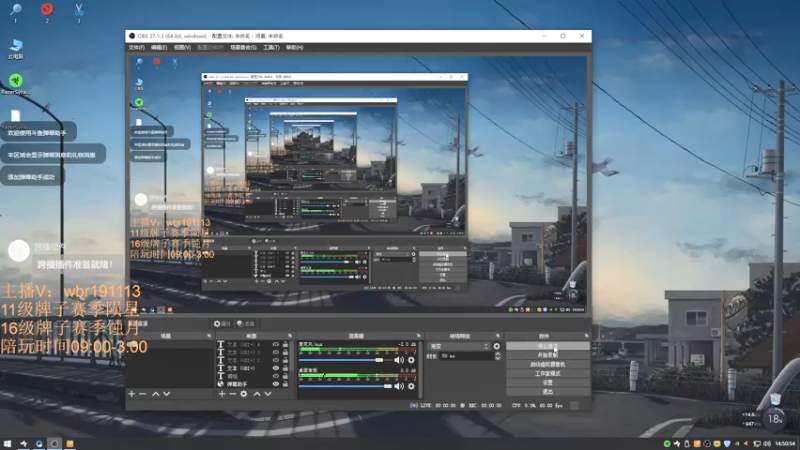Screen dimensions: 800x450
Task: Decrease transition duration with the down arrow
Action: [x=498, y=358]
